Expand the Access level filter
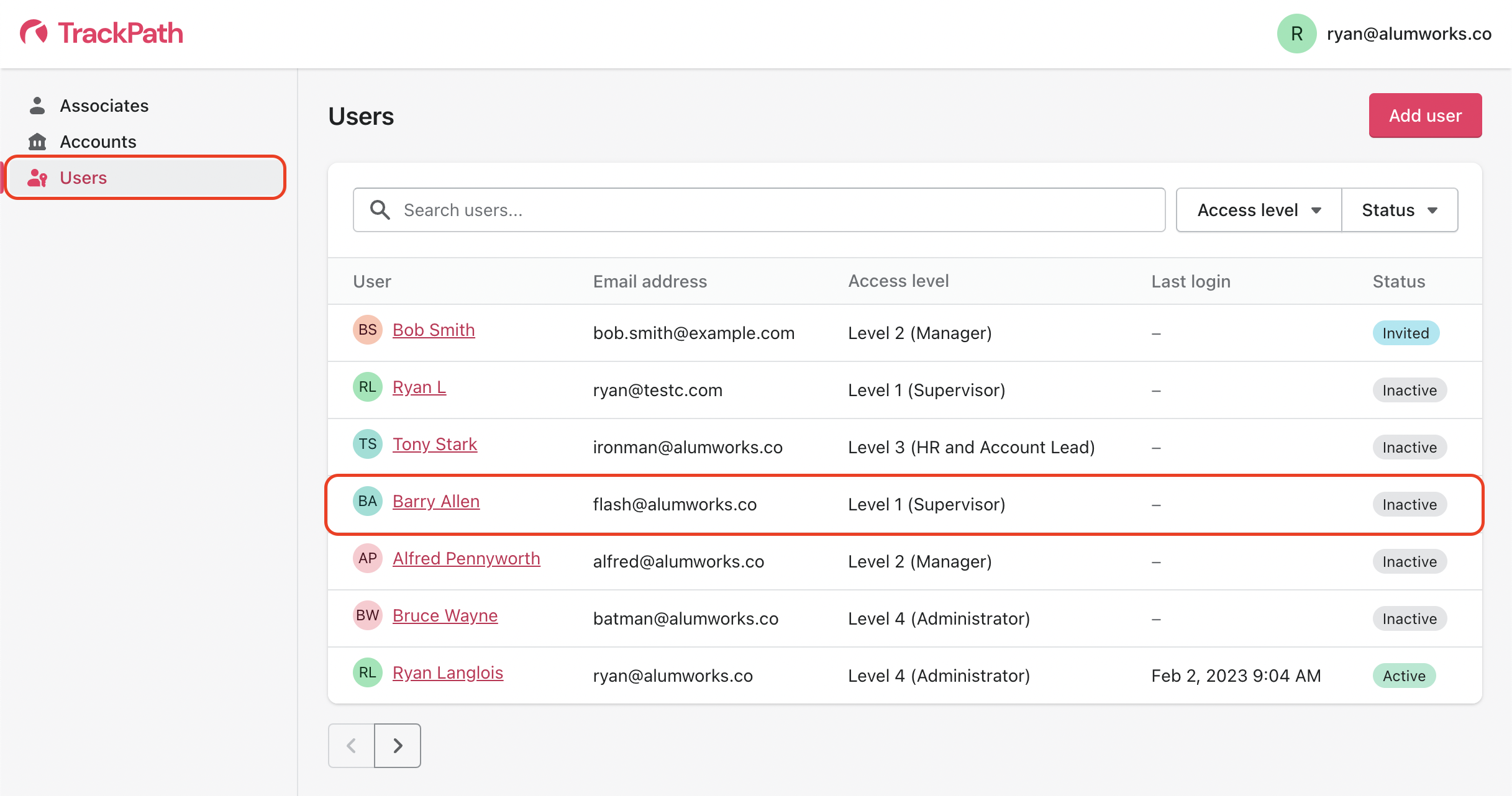Screen dimensions: 1512x796 pos(1259,210)
